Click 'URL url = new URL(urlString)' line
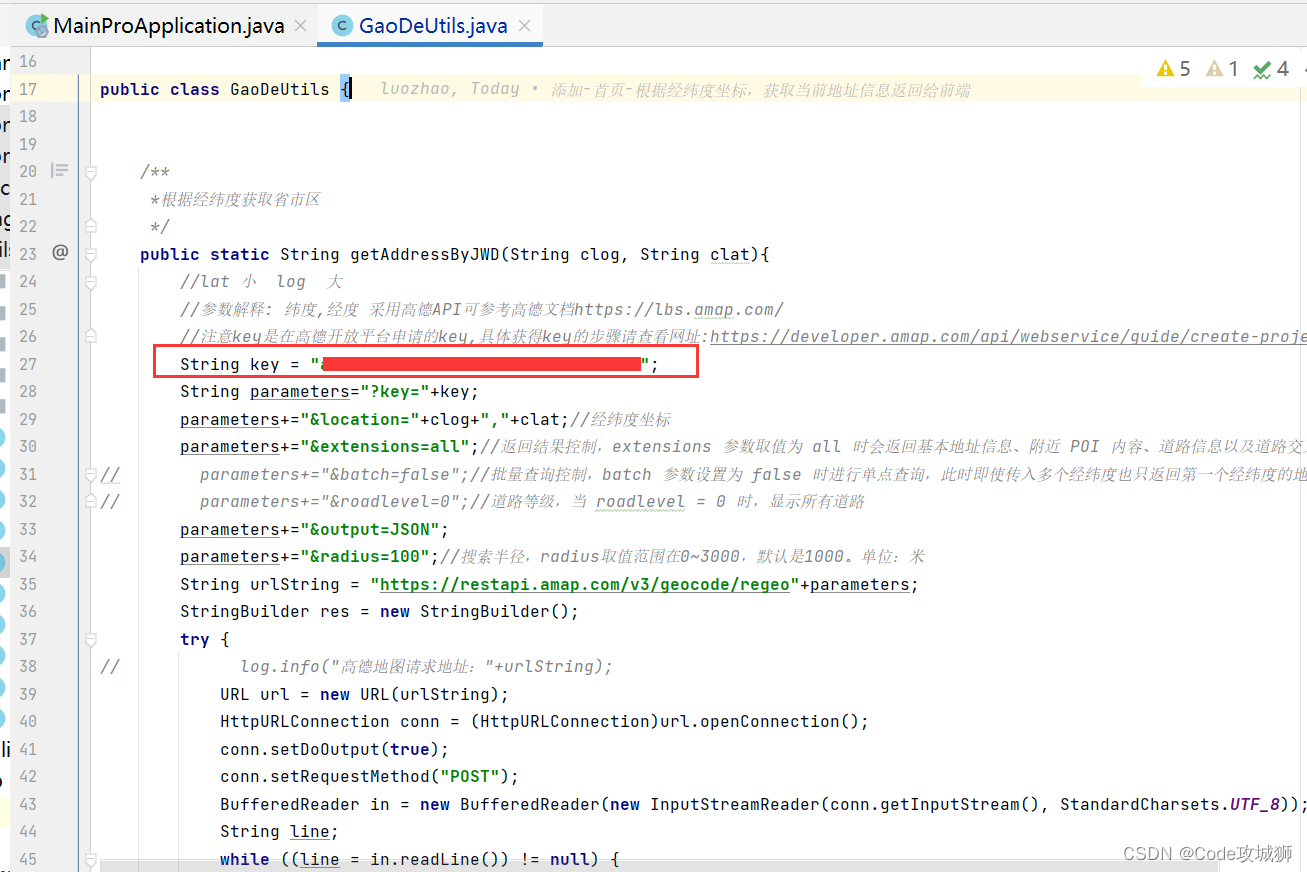 (365, 694)
